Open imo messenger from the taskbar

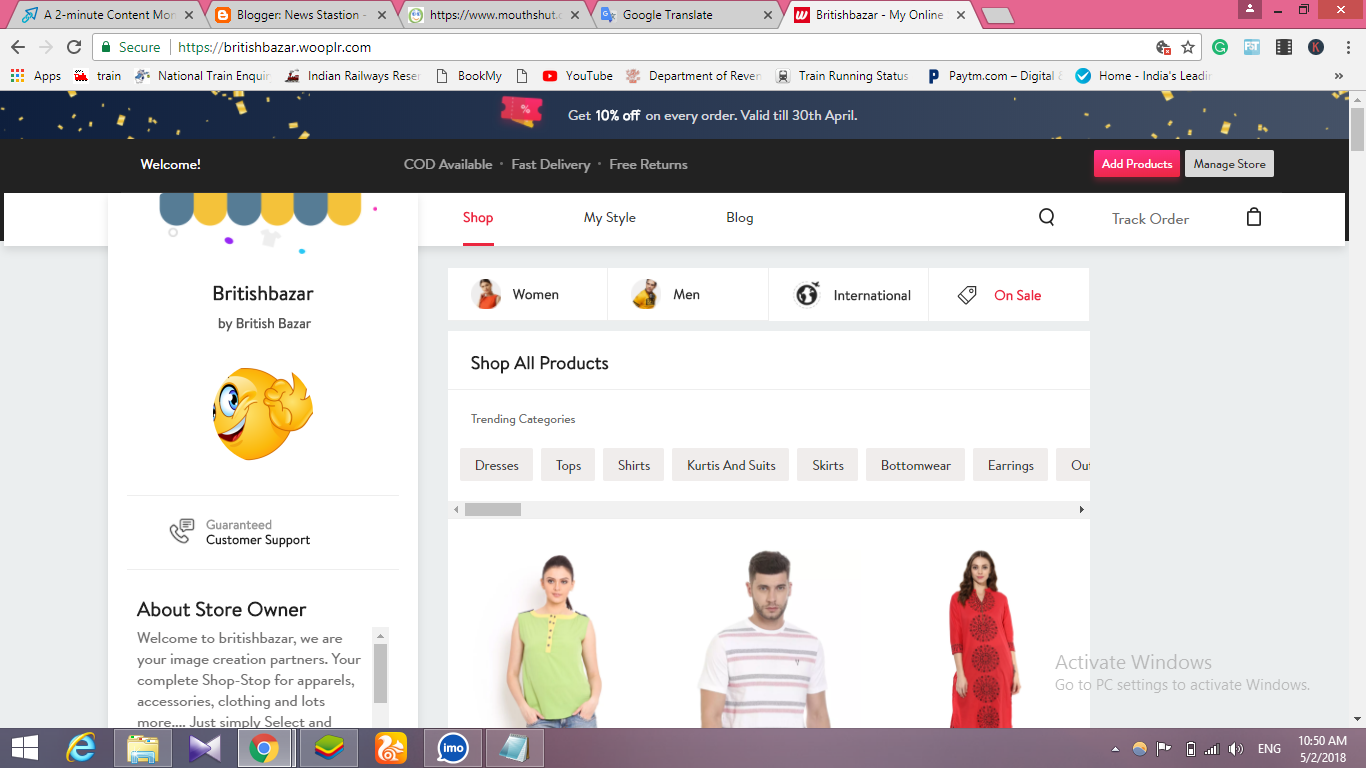(453, 748)
